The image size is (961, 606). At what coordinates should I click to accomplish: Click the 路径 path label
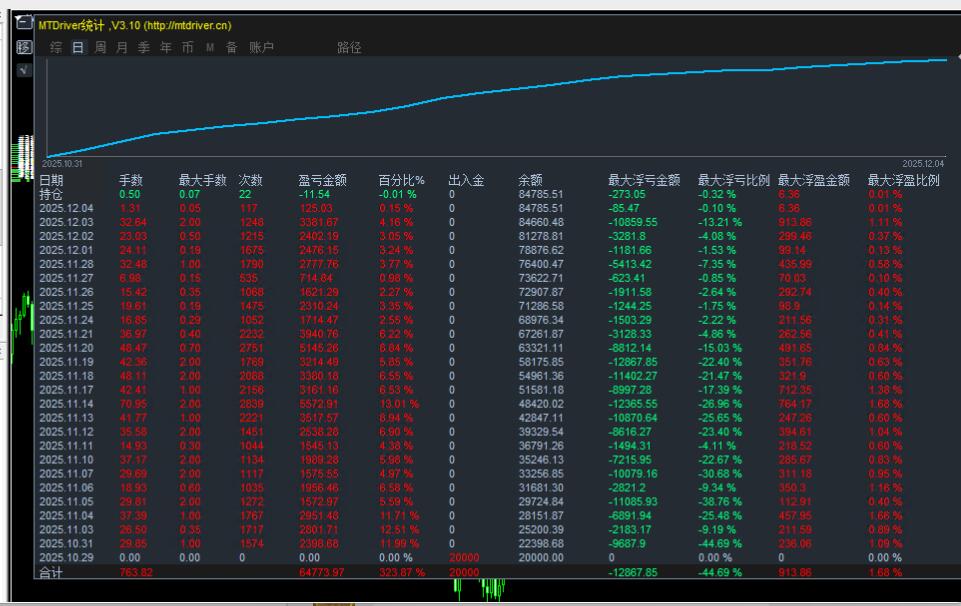tap(349, 48)
